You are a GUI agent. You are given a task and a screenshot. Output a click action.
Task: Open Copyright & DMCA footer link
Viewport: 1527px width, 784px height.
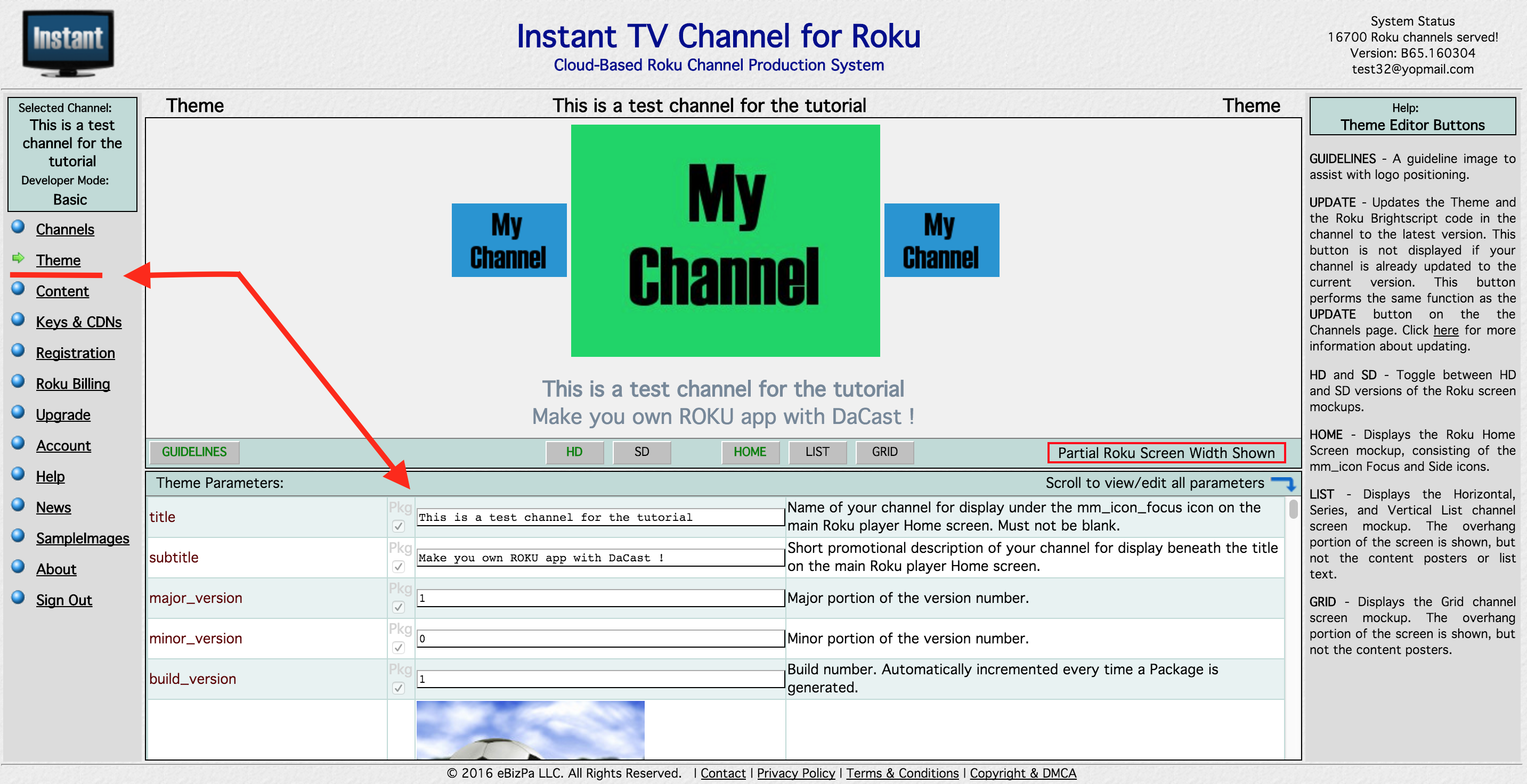(x=1022, y=773)
